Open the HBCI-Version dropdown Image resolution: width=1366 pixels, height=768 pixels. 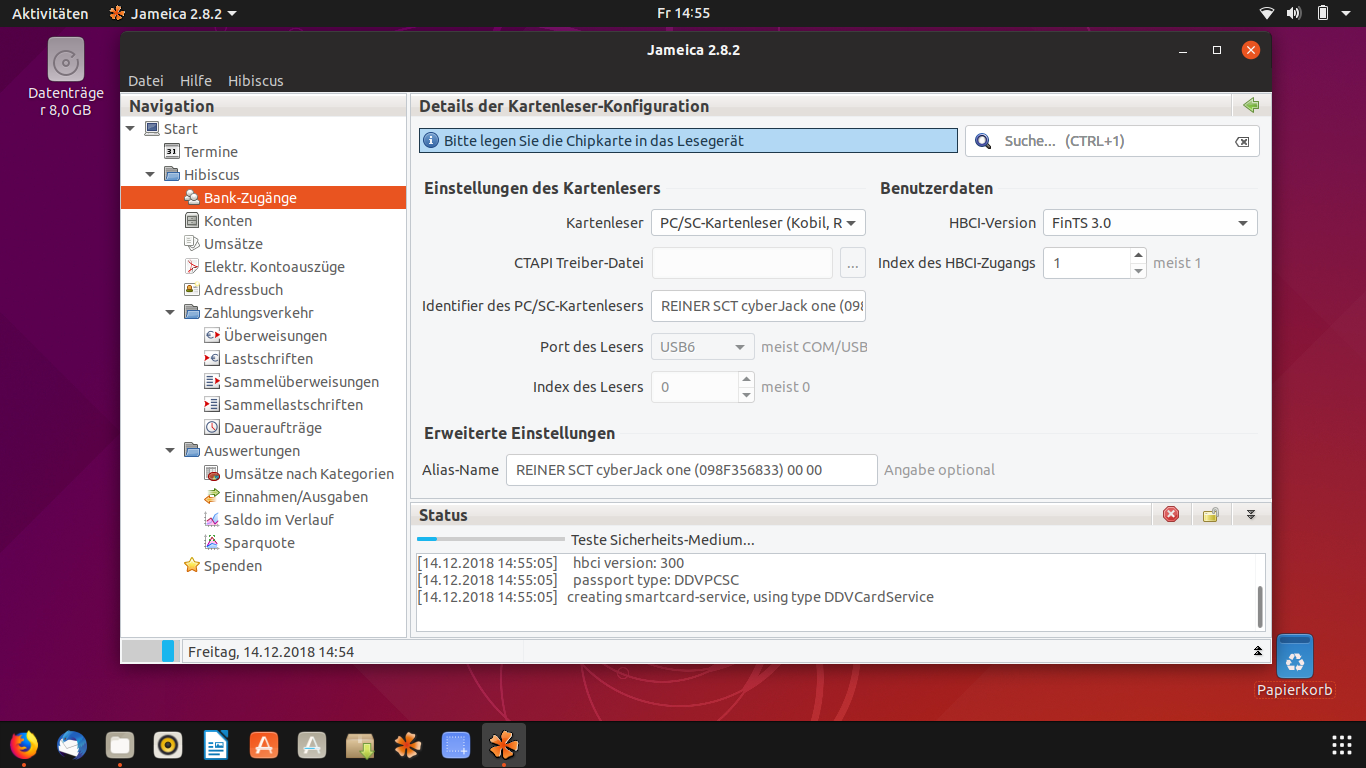click(1150, 223)
